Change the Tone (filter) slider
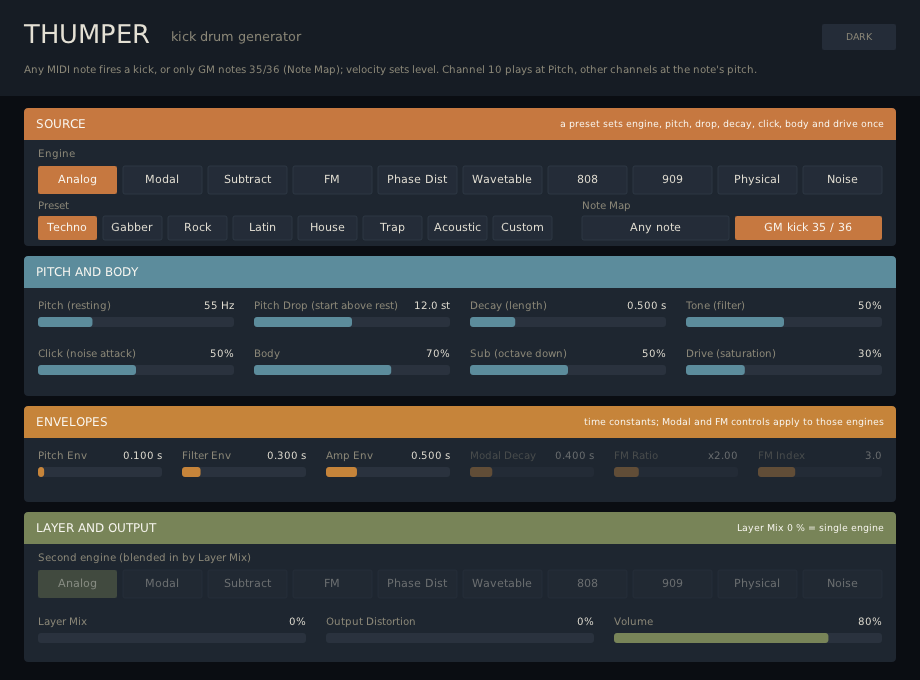The image size is (920, 680). [784, 322]
